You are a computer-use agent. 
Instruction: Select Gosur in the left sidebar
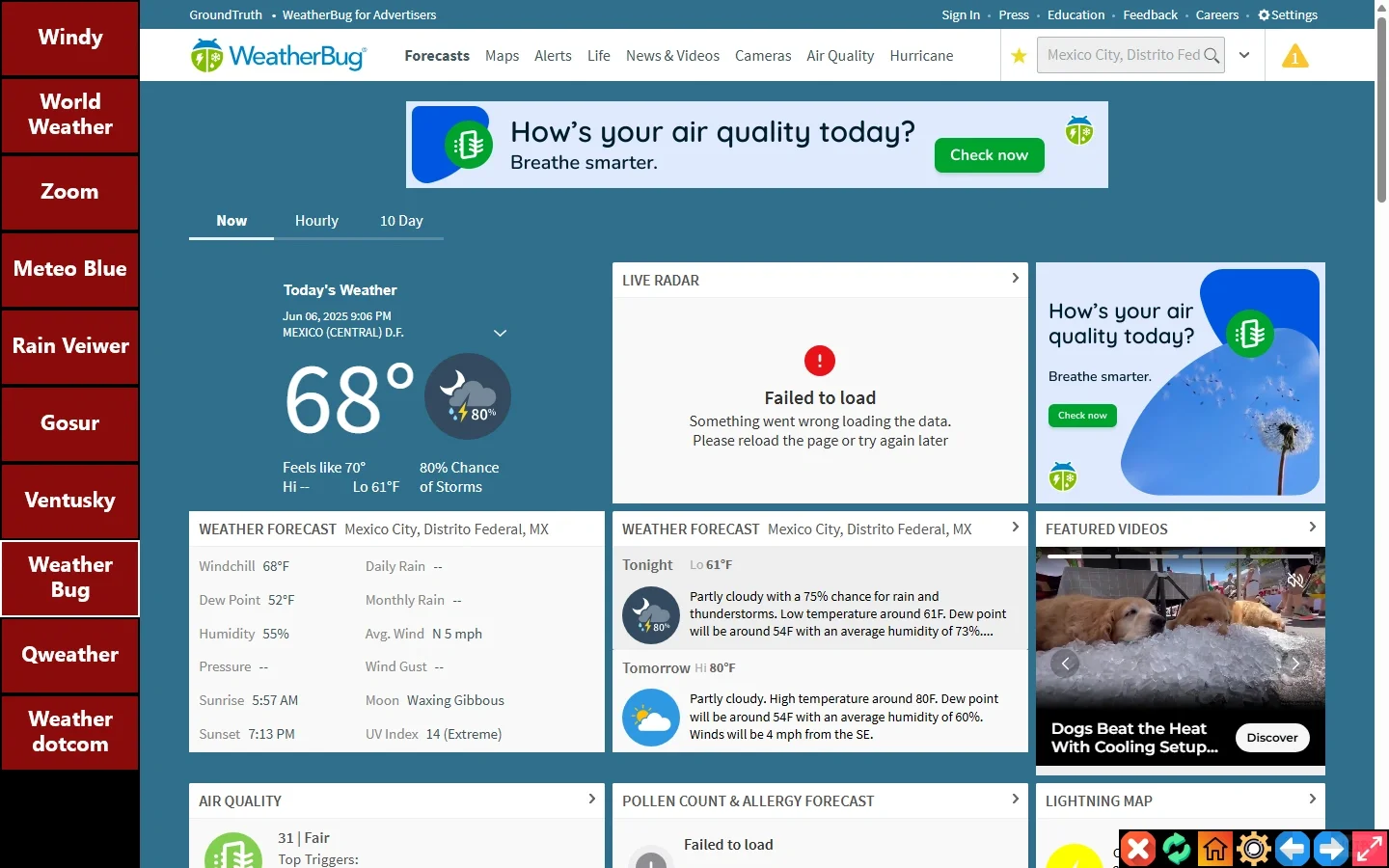point(70,423)
